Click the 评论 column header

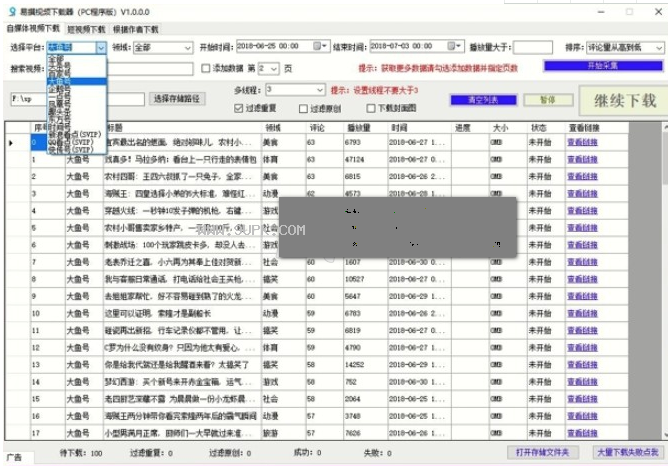(325, 127)
